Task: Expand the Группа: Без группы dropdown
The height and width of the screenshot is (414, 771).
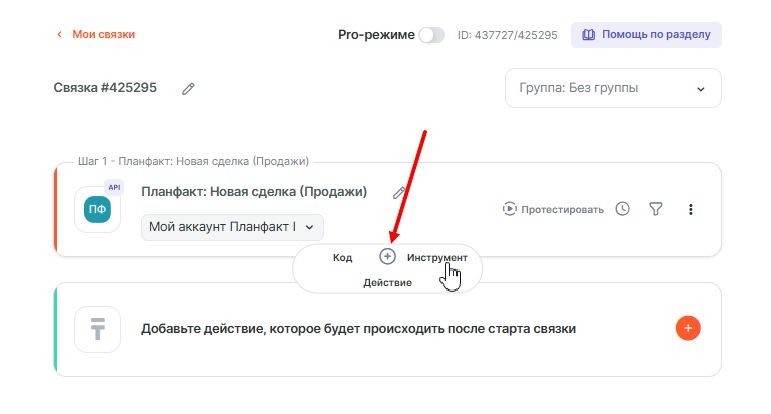Action: (x=613, y=88)
